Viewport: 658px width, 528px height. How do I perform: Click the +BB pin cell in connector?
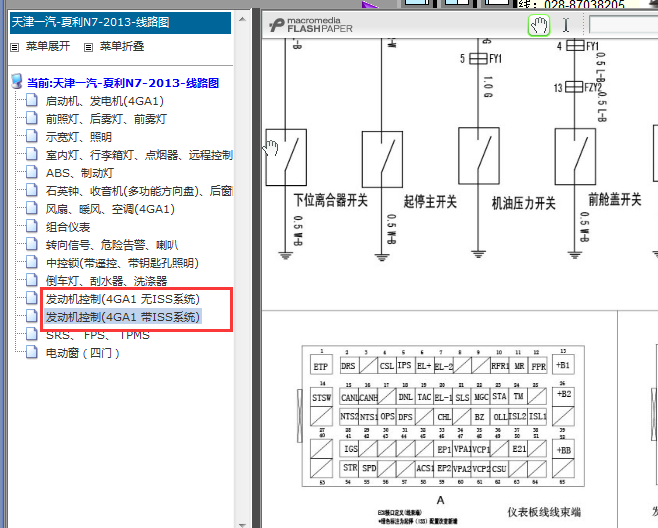pos(563,450)
